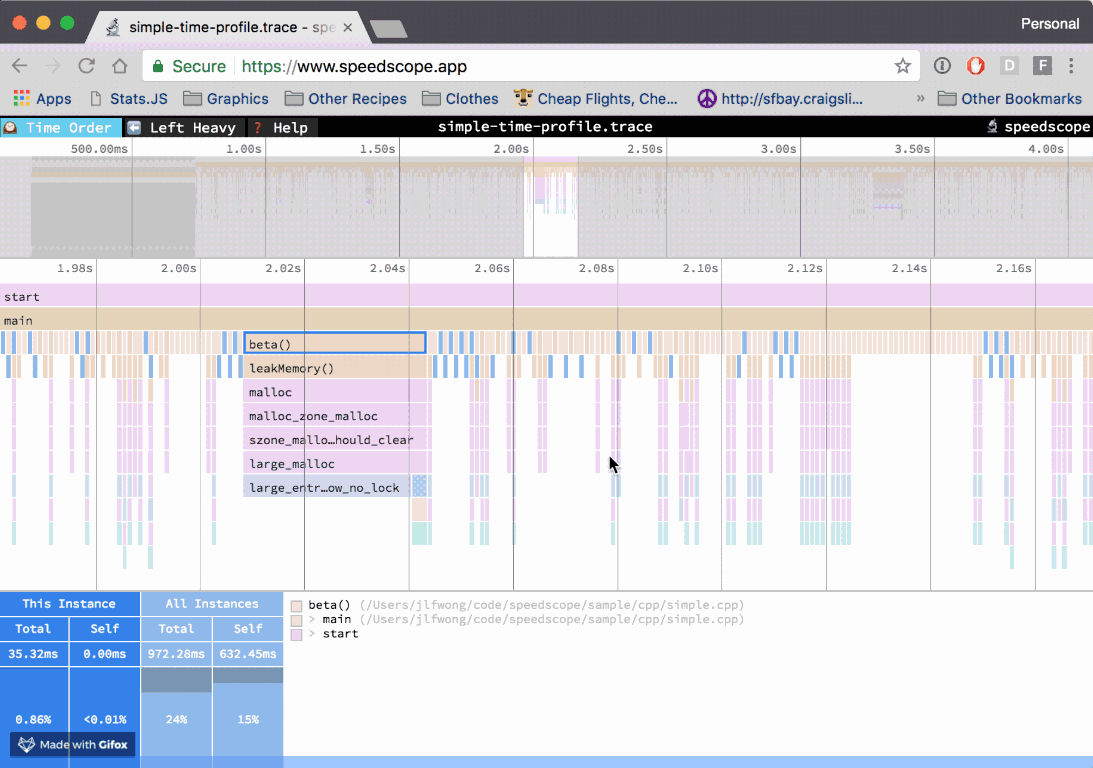
Task: Open the red shield extension icon
Action: coord(975,66)
